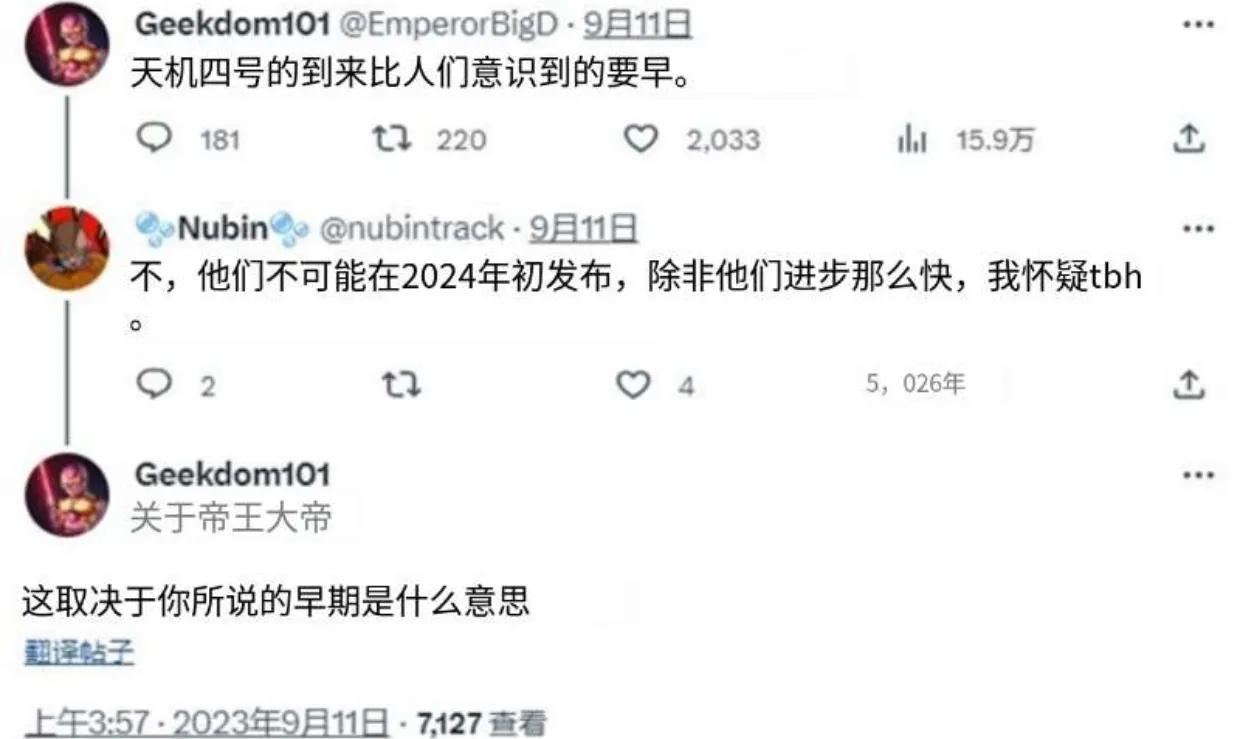Open the more menu on Nubin's tweet
Viewport: 1239px width, 739px height.
click(1198, 229)
